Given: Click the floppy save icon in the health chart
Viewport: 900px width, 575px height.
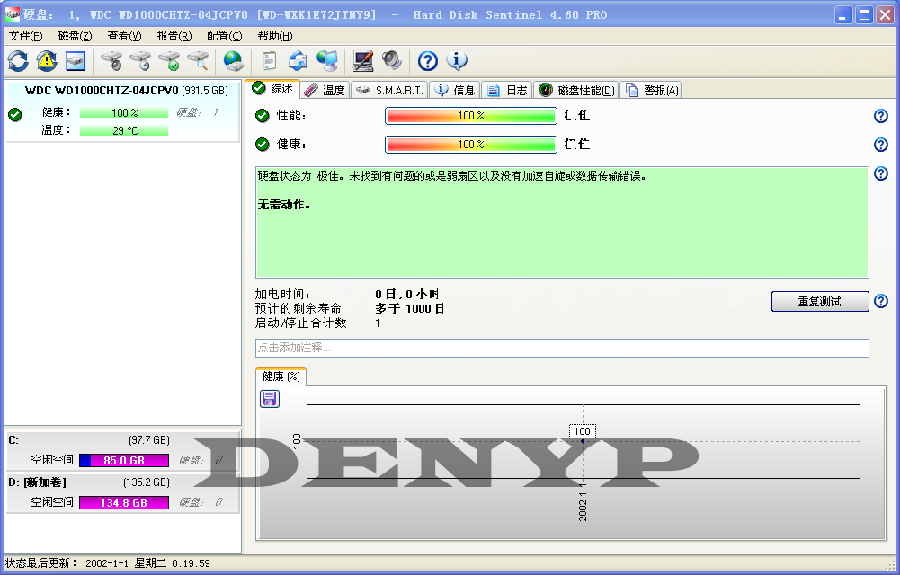Looking at the screenshot, I should [x=270, y=398].
